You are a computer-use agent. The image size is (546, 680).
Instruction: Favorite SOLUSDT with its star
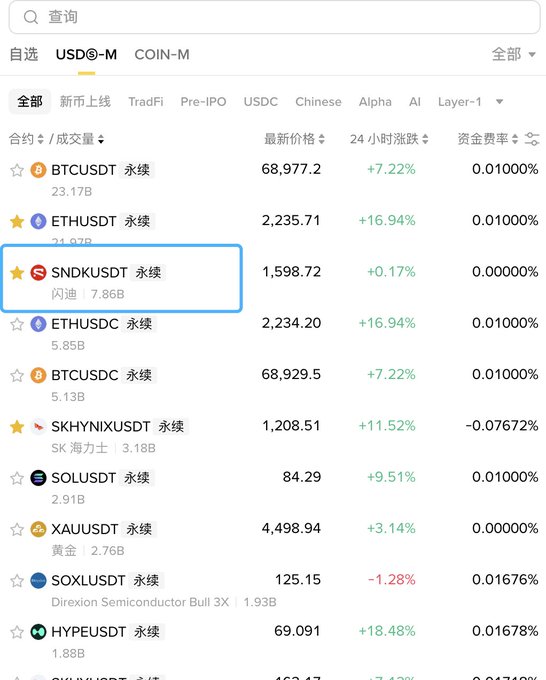point(17,478)
